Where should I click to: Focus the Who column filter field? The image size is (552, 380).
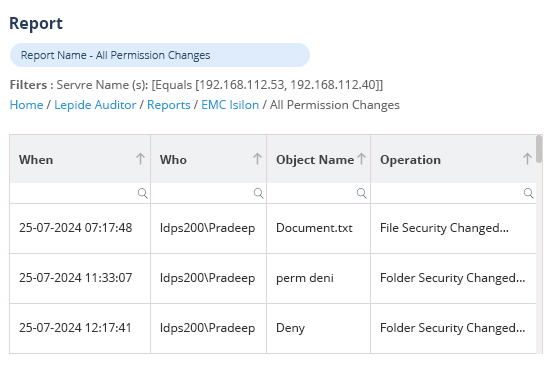point(208,193)
